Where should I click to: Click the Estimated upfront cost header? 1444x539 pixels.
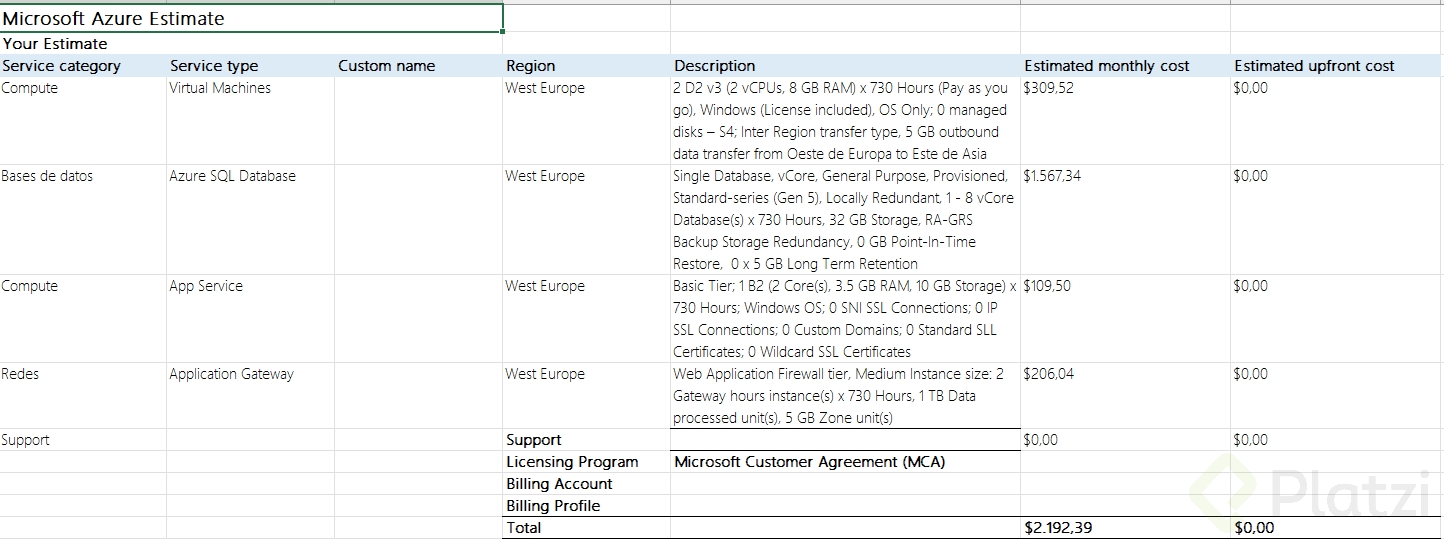[x=1314, y=66]
